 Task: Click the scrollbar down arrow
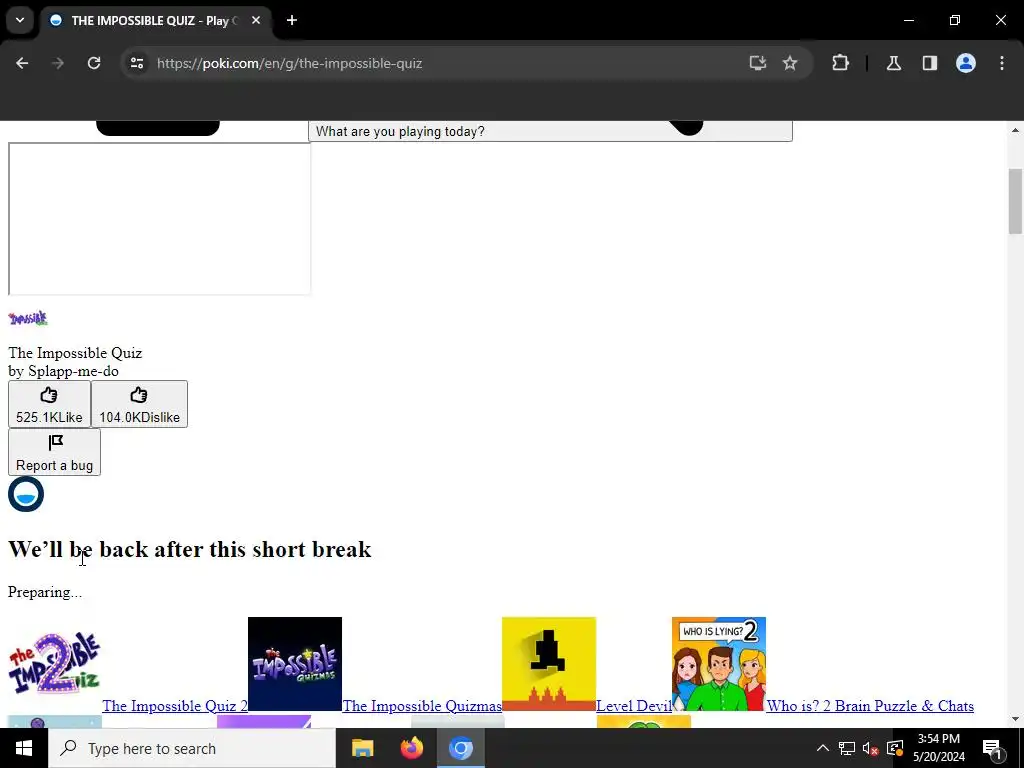(x=1015, y=720)
